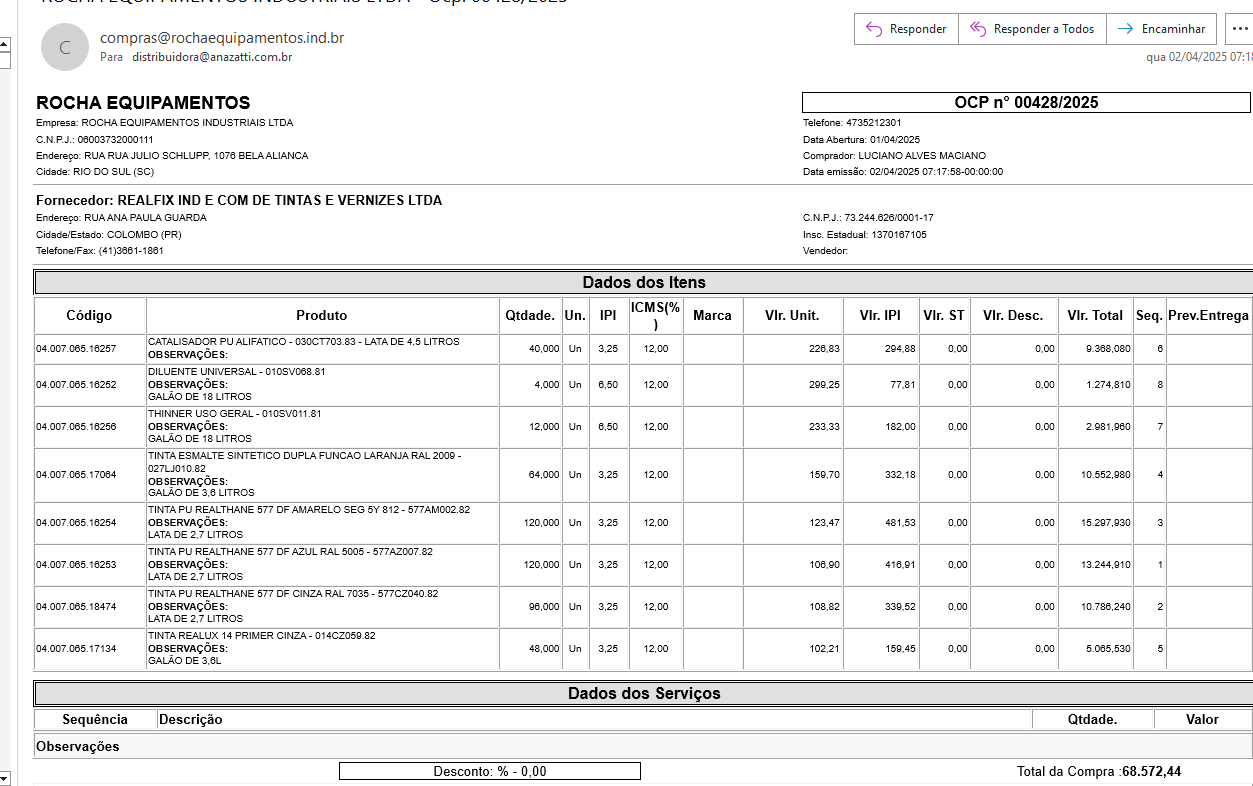
Task: Click the TINTA REALUX 14 PRIMER CINZA product
Action: 262,636
